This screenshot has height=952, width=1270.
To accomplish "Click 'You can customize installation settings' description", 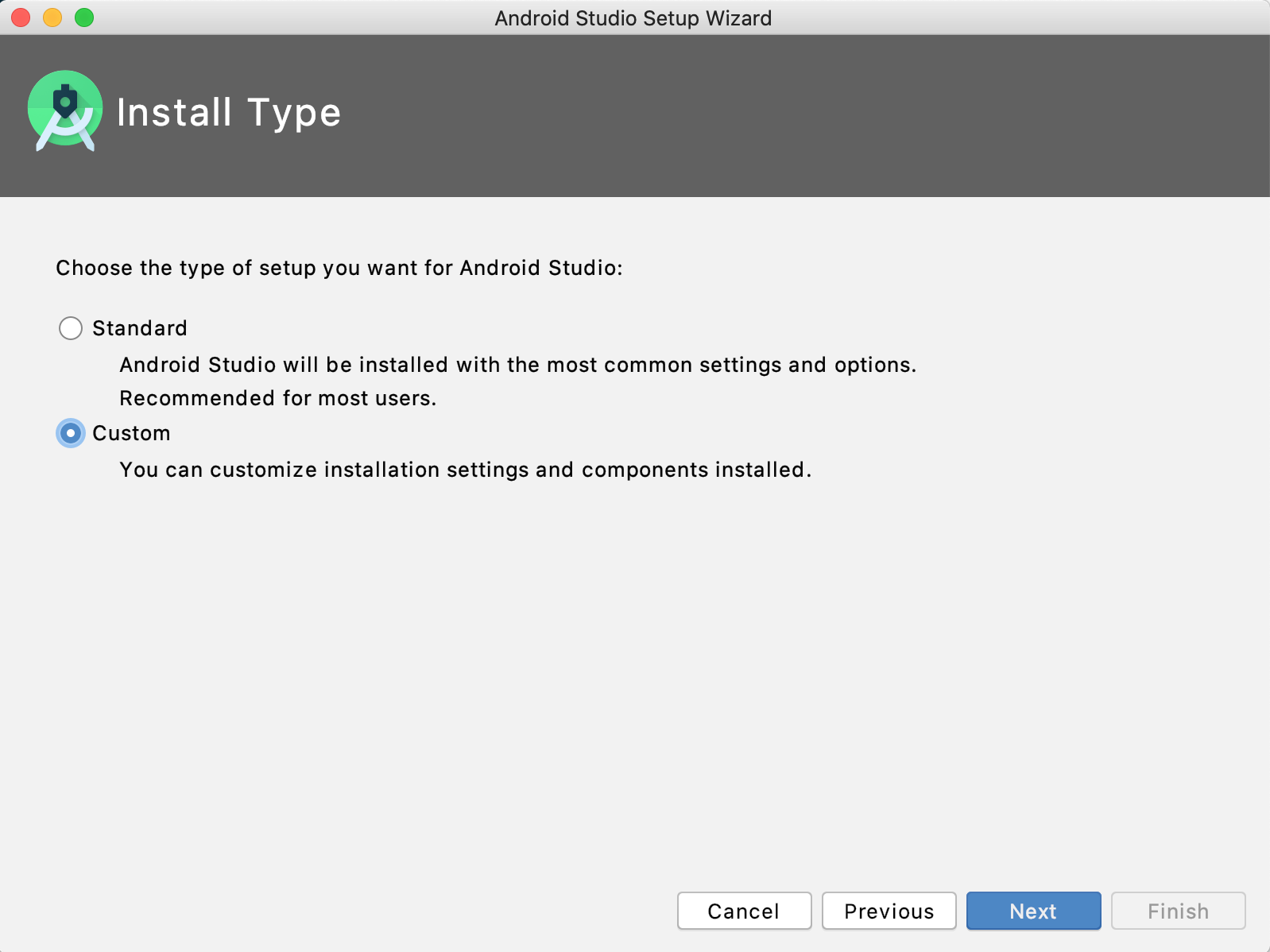I will (x=466, y=470).
